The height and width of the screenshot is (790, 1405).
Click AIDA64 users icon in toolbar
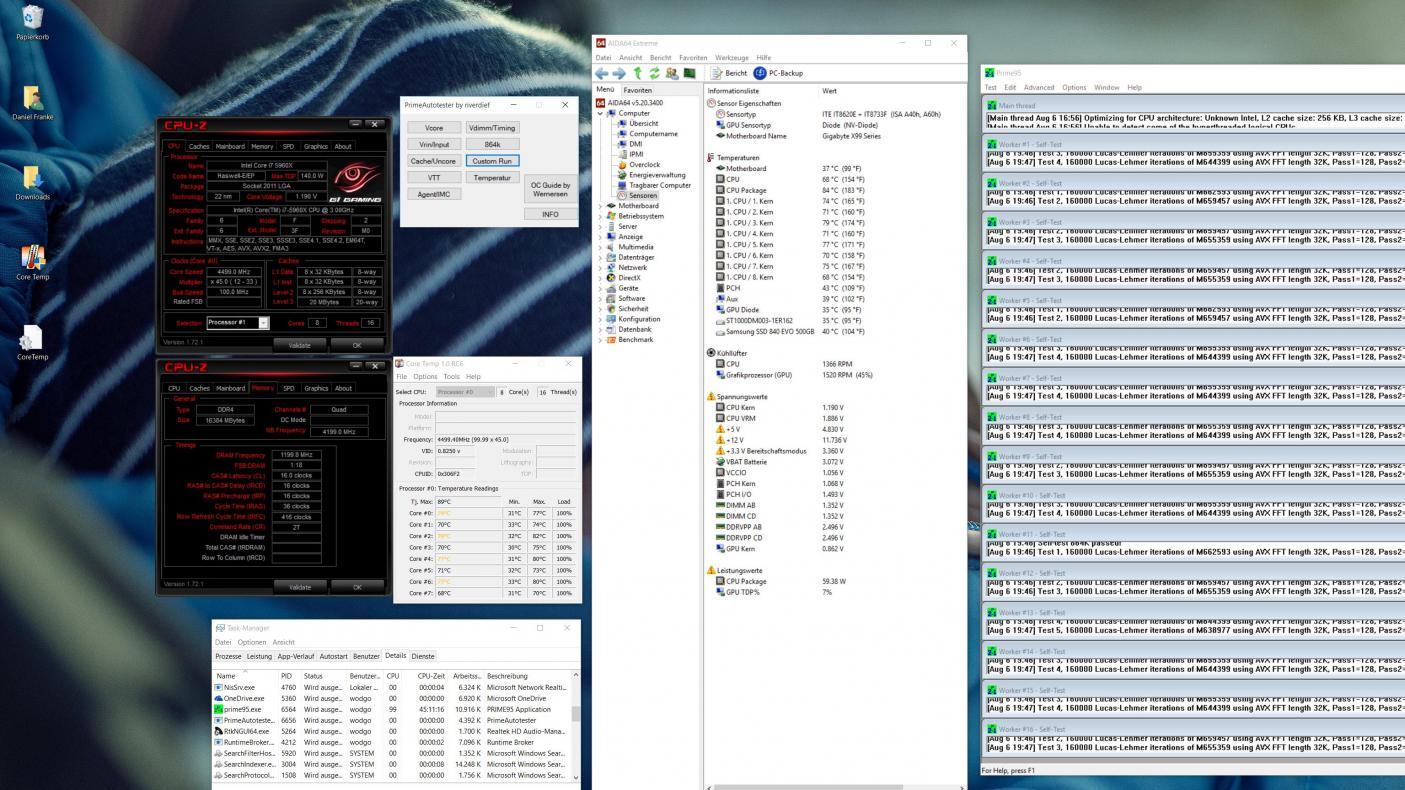pyautogui.click(x=672, y=73)
